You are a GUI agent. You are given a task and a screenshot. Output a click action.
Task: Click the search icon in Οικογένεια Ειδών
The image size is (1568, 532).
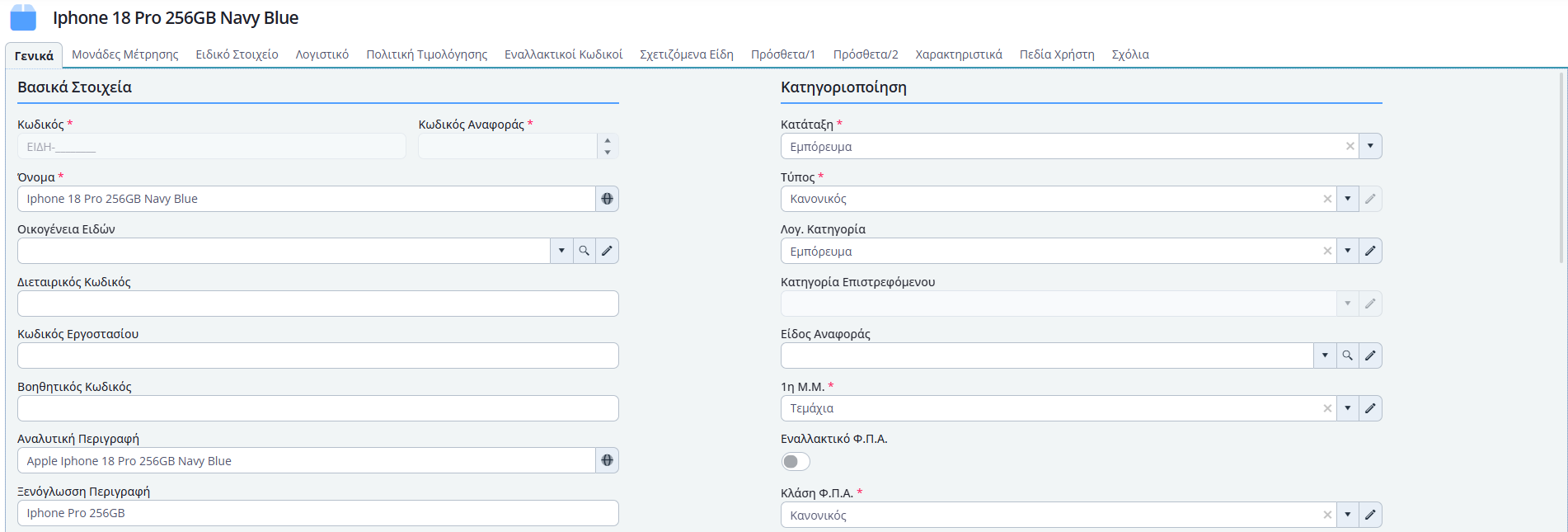tap(584, 251)
